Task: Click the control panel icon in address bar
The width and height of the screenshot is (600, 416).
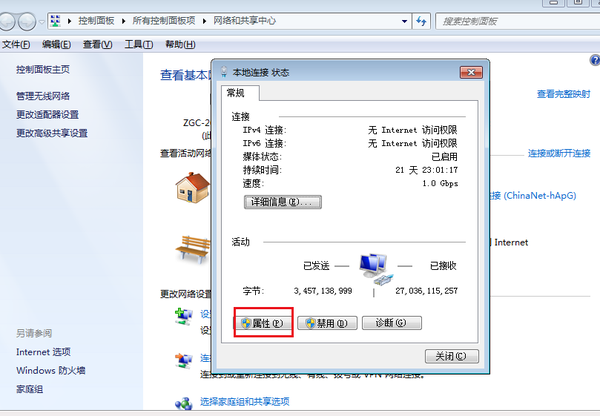Action: (55, 21)
